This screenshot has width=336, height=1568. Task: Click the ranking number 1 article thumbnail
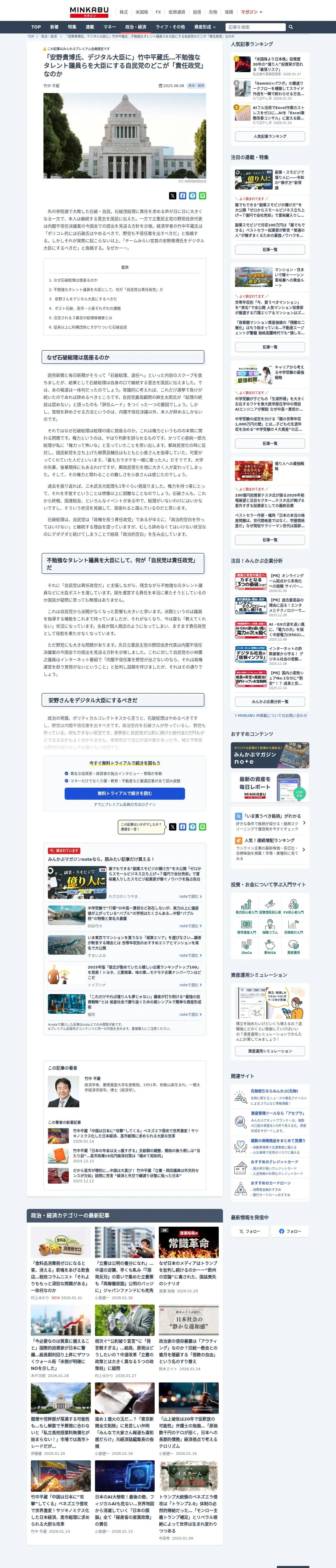pyautogui.click(x=242, y=65)
